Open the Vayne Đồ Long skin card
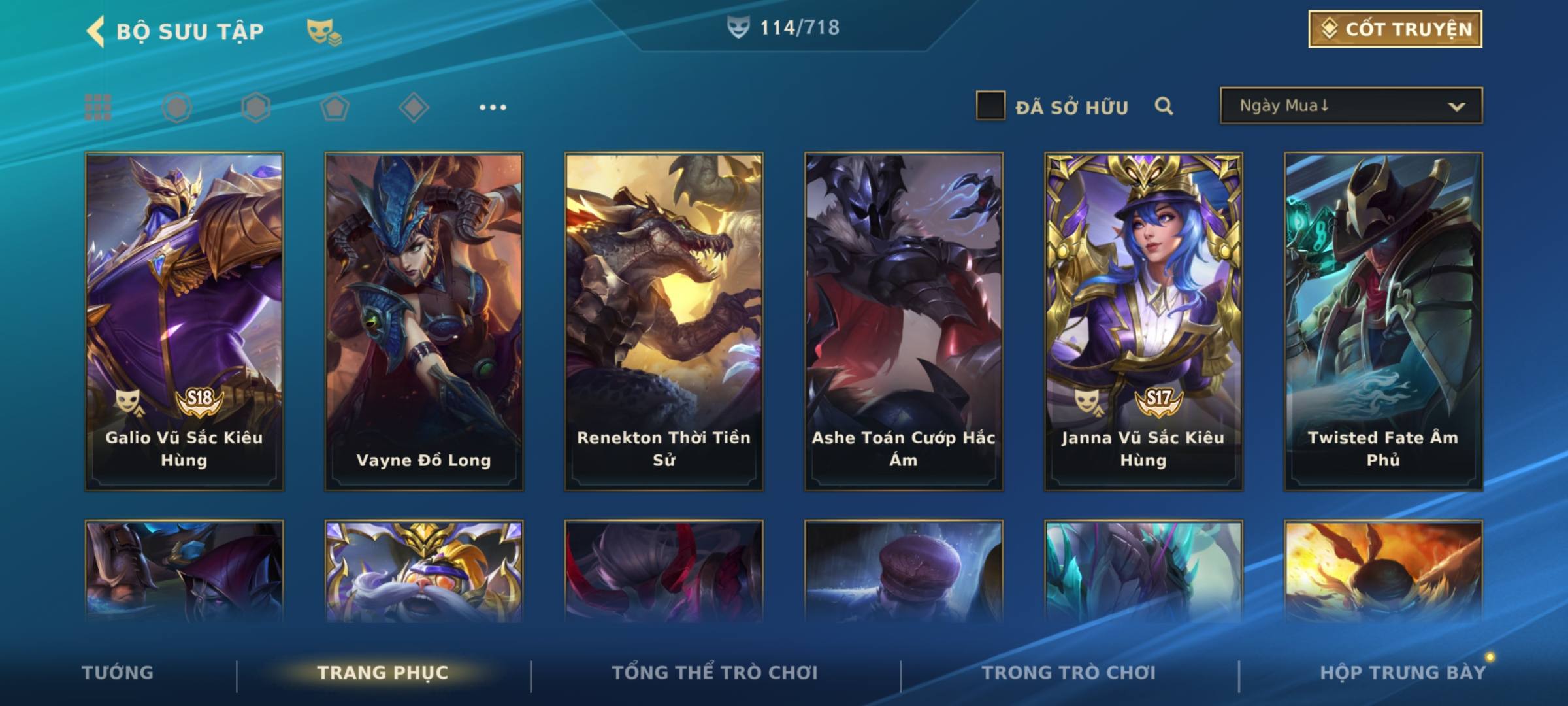Screen dimensions: 1568x706 (424, 322)
